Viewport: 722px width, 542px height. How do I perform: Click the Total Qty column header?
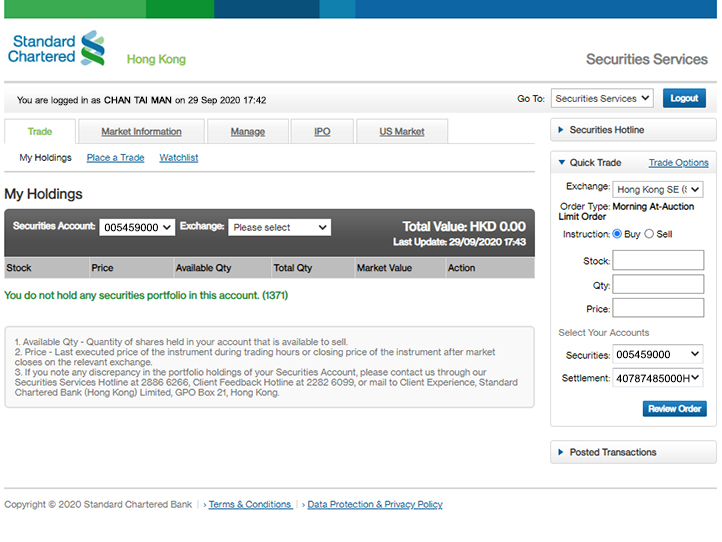313,268
